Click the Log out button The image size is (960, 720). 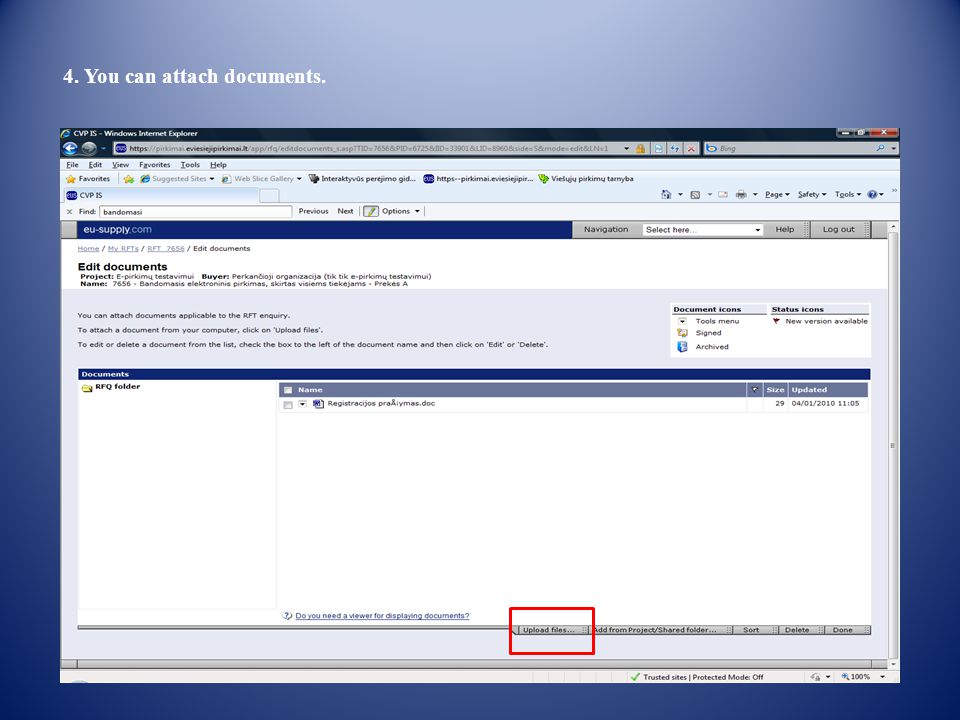[839, 230]
